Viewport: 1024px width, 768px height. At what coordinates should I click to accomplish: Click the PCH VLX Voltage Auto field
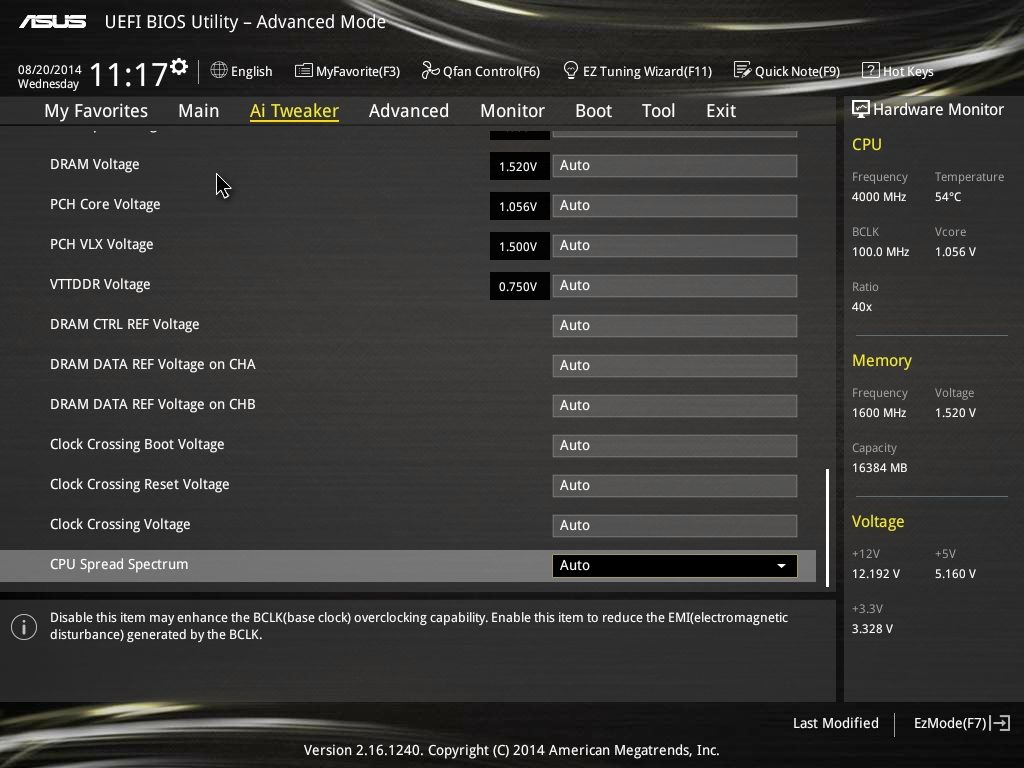click(x=675, y=246)
